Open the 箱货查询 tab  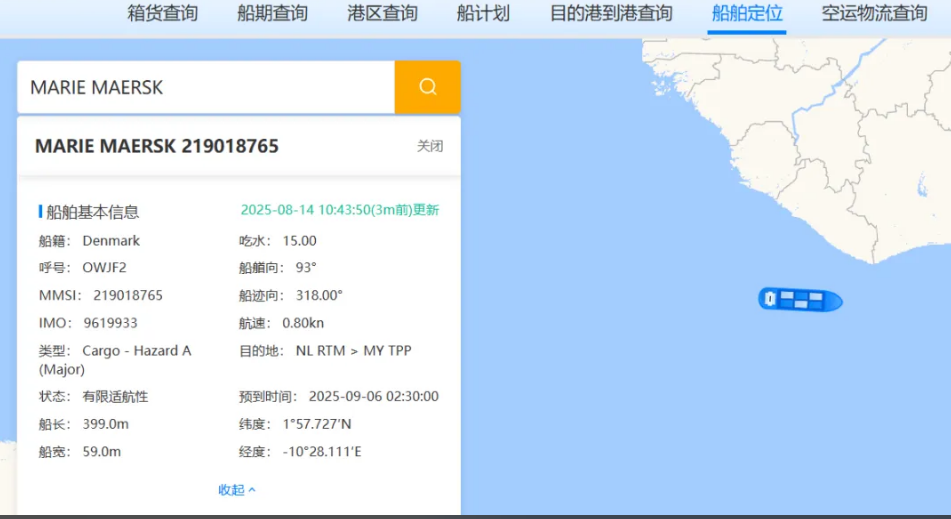pos(163,13)
